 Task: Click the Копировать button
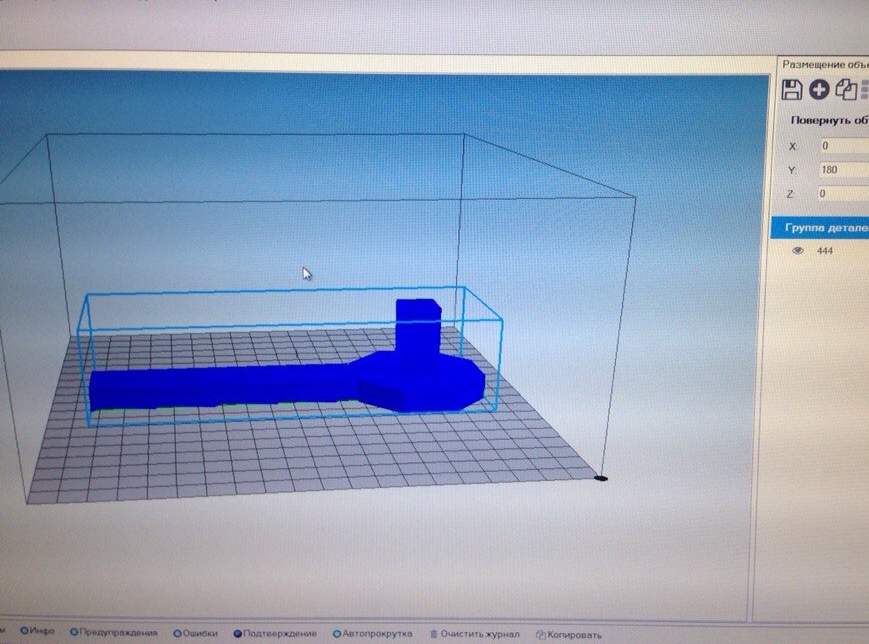(569, 635)
